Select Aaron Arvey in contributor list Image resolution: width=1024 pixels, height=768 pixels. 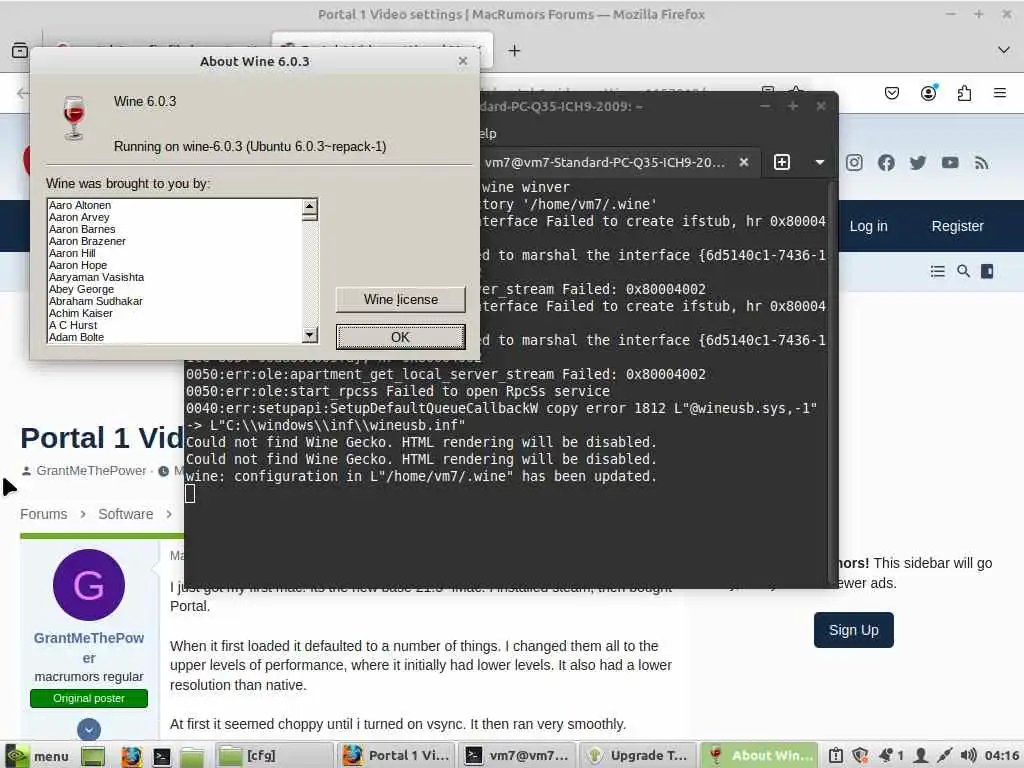[x=79, y=217]
